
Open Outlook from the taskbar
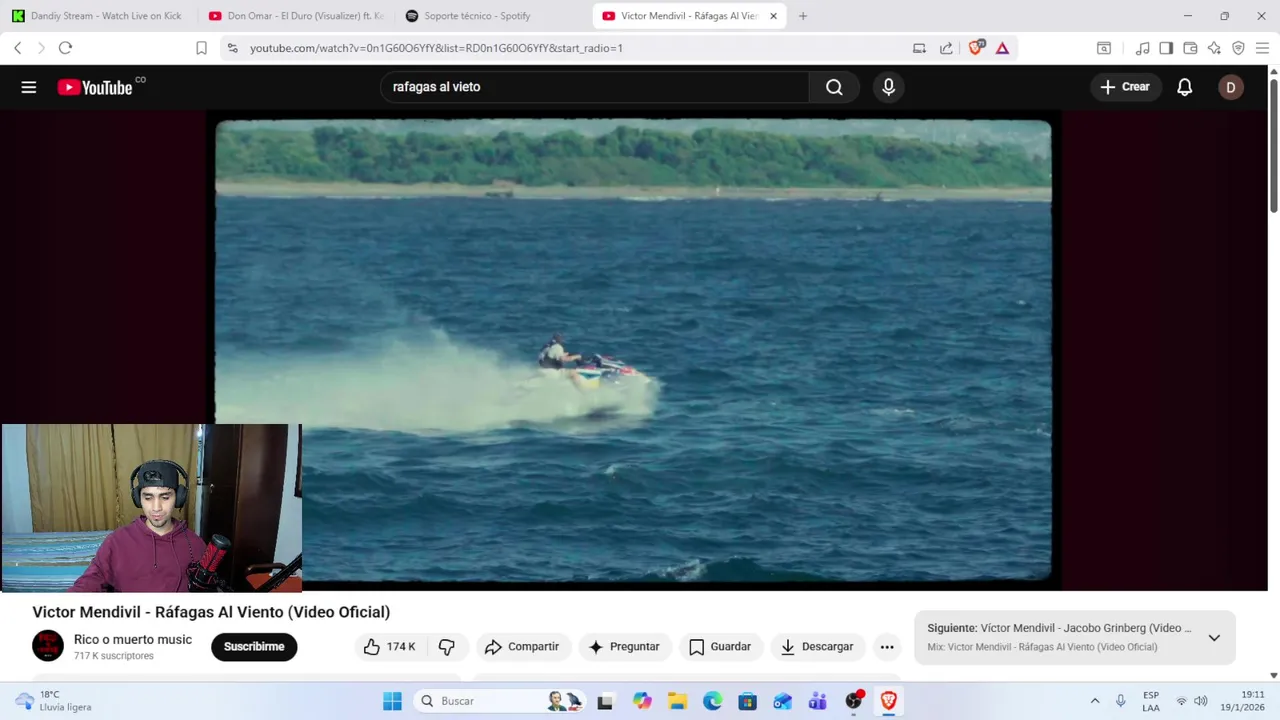click(x=782, y=701)
